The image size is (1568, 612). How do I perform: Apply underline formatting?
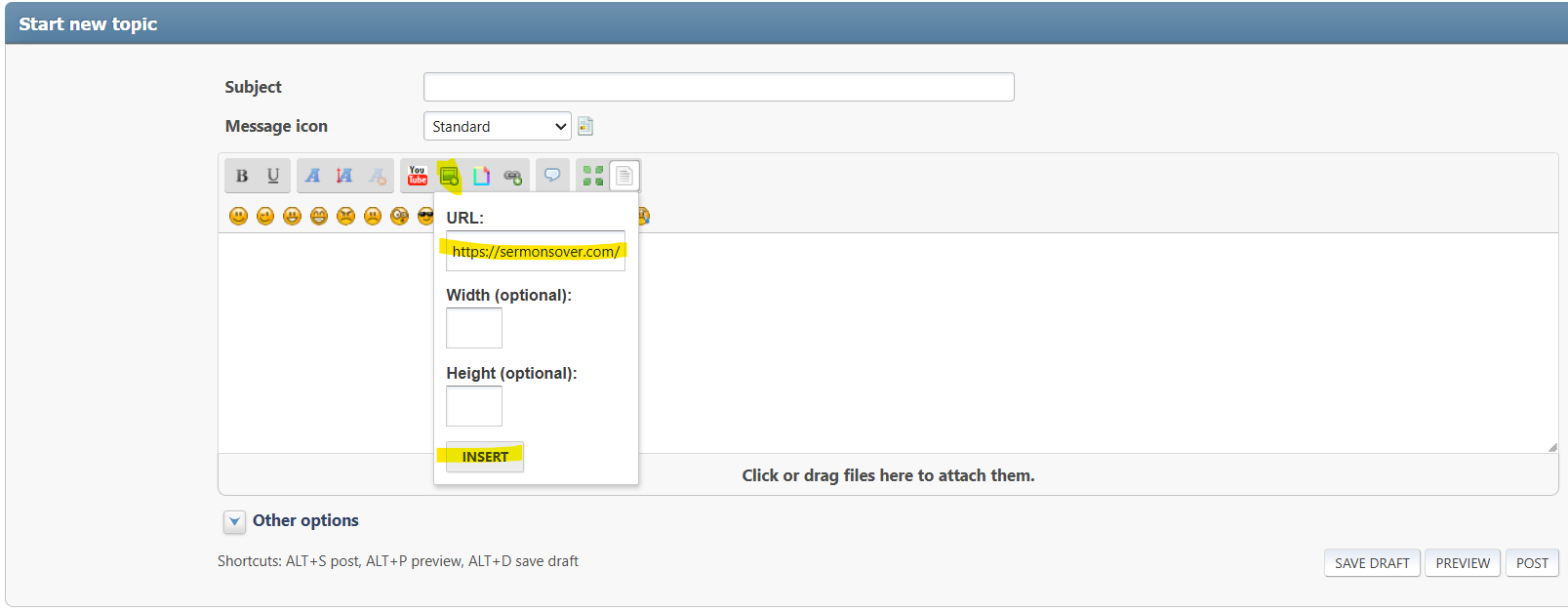[x=273, y=176]
